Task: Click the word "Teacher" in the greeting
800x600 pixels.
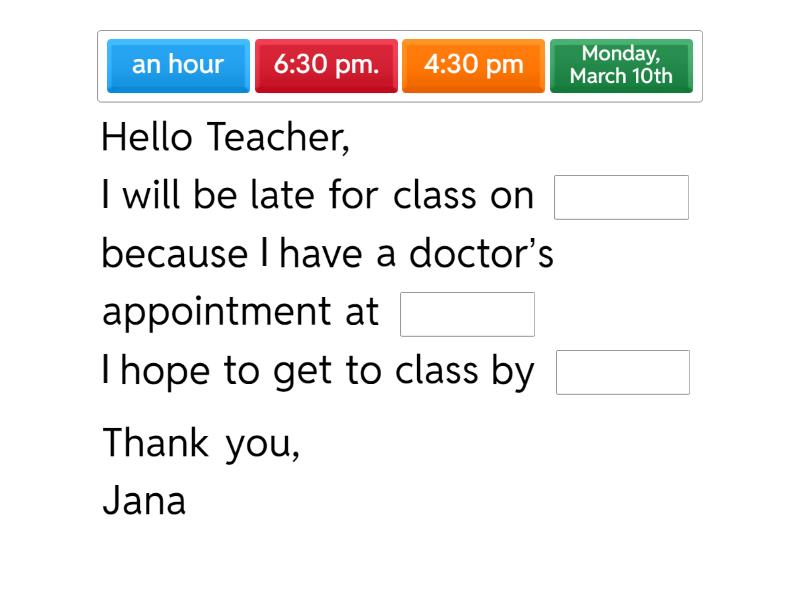Action: [x=277, y=138]
